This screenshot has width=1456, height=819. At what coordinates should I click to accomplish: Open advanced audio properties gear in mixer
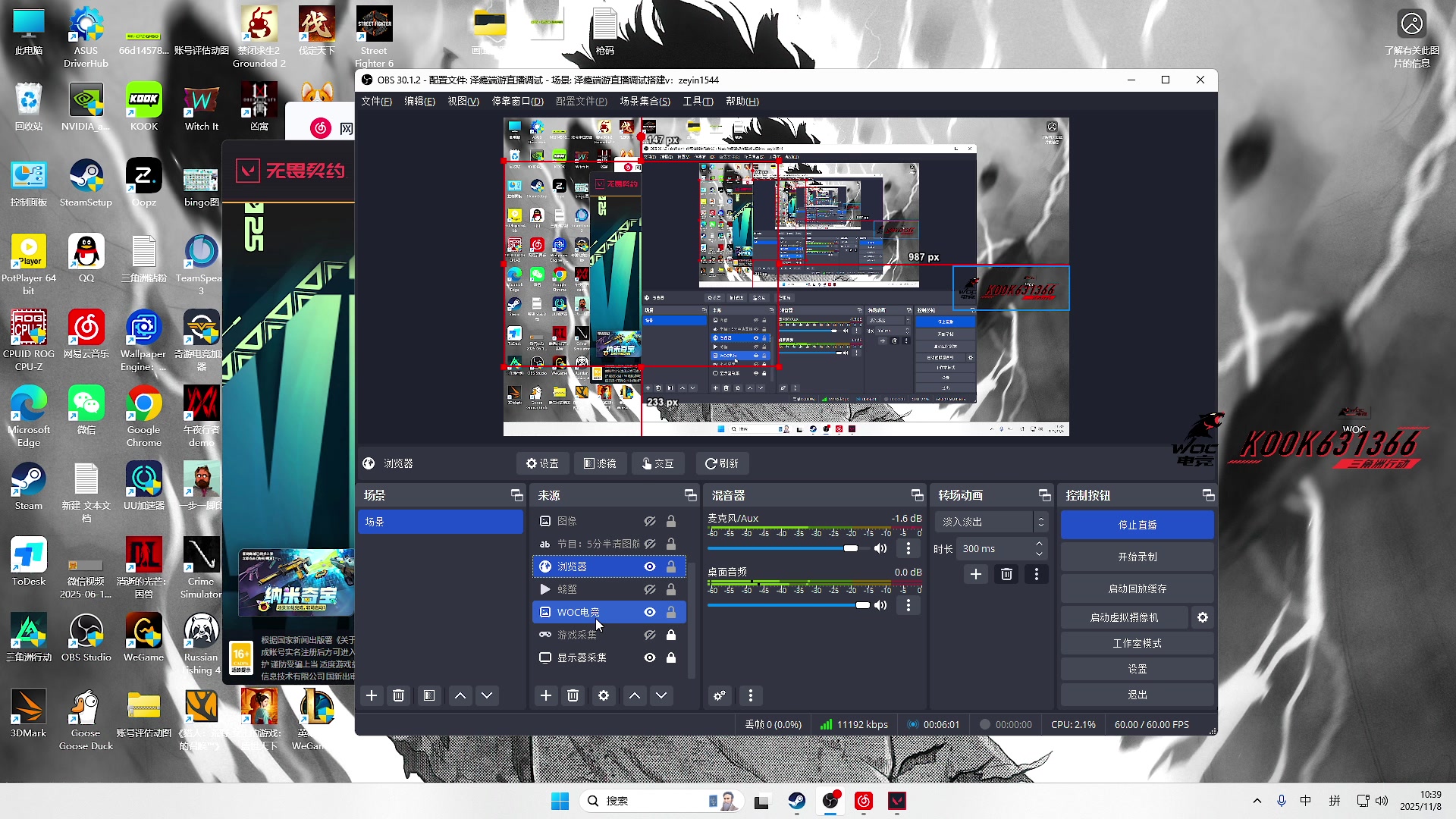coord(720,695)
